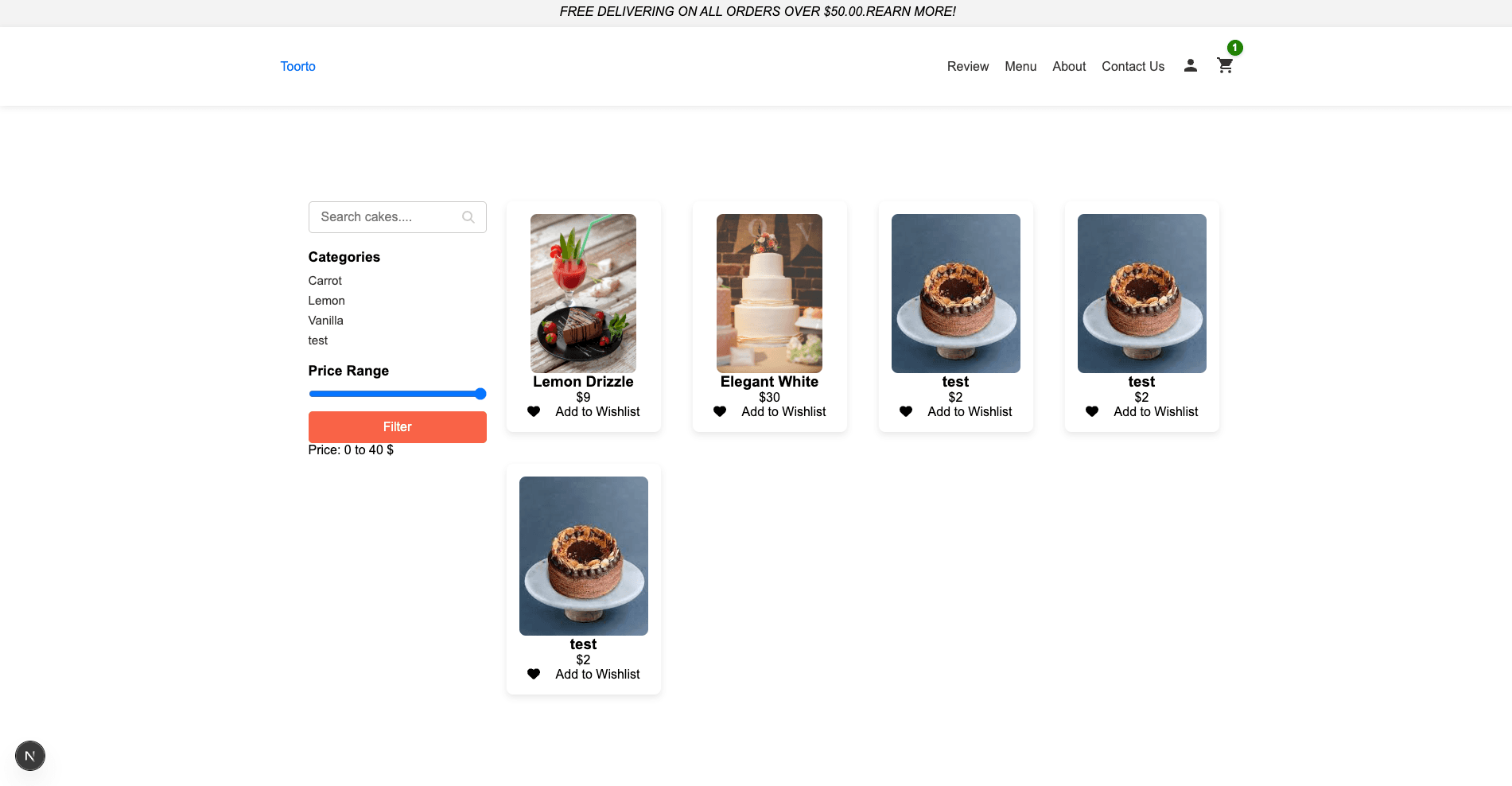Click the Price Range slider handle

point(480,394)
